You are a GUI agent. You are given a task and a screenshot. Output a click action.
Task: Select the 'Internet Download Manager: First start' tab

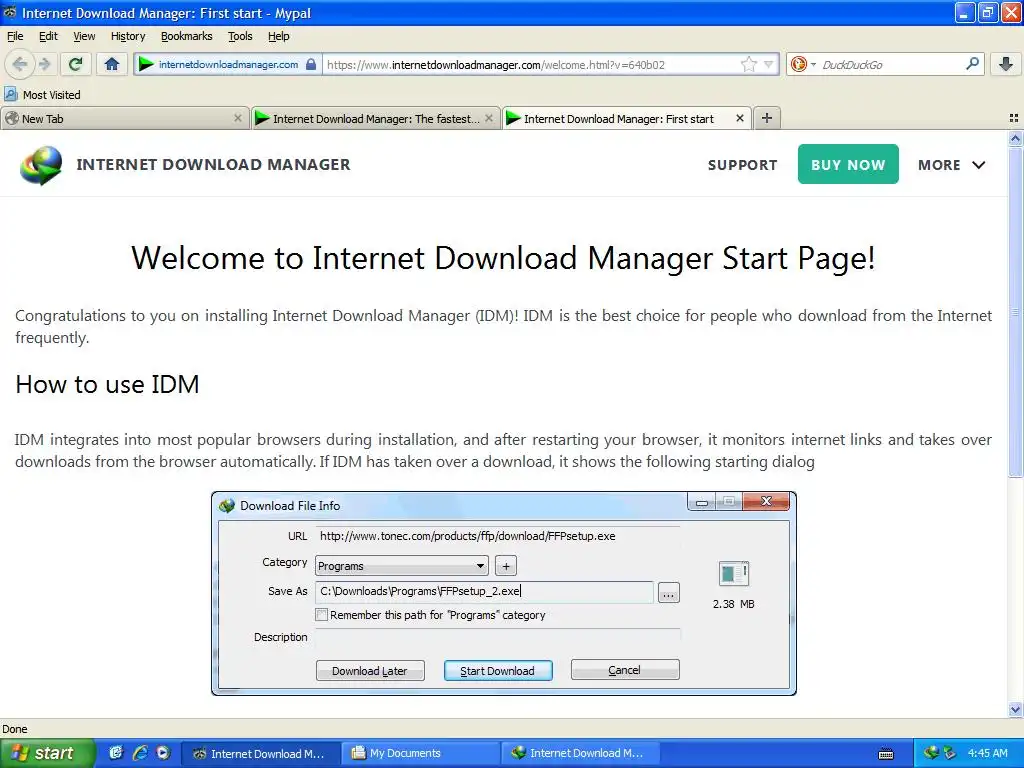click(627, 118)
